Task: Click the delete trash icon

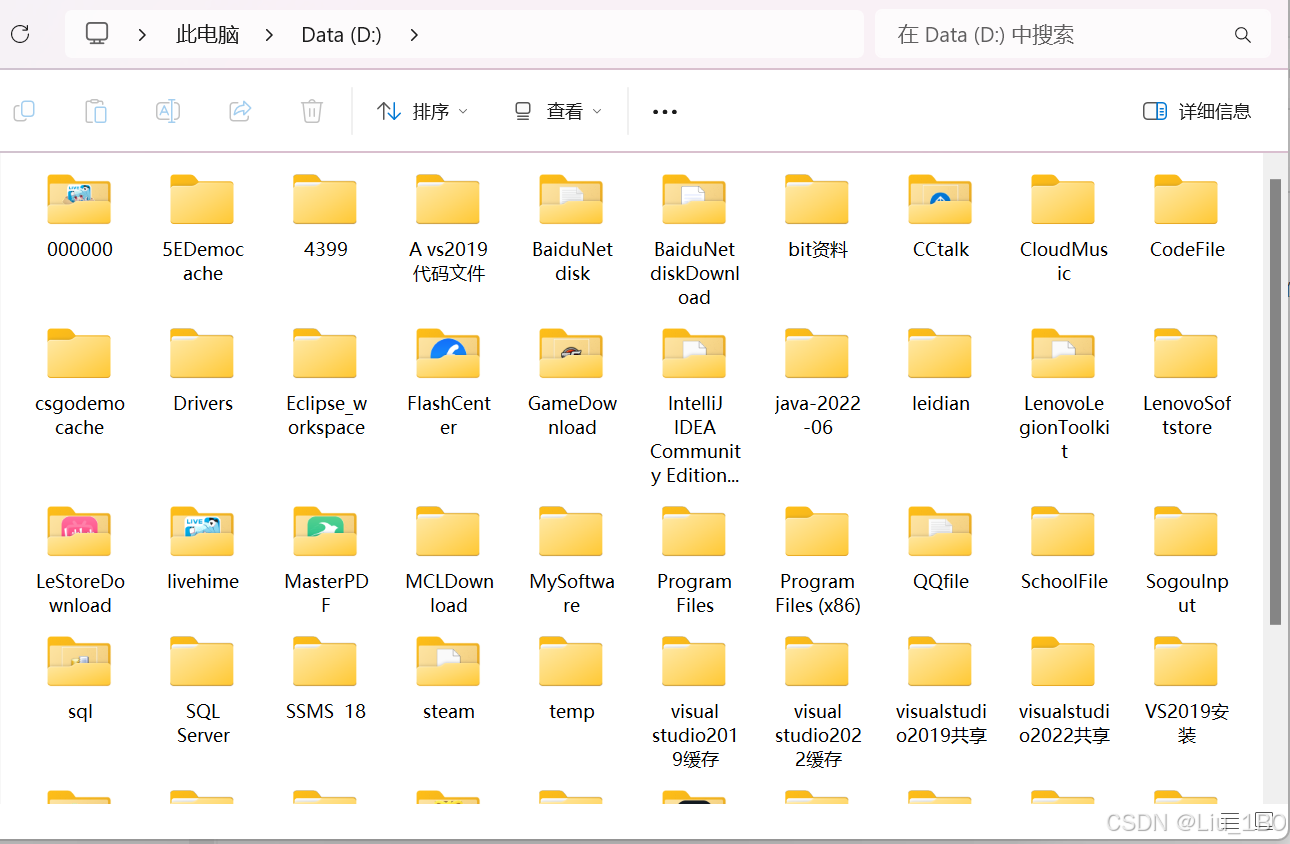Action: [x=312, y=111]
